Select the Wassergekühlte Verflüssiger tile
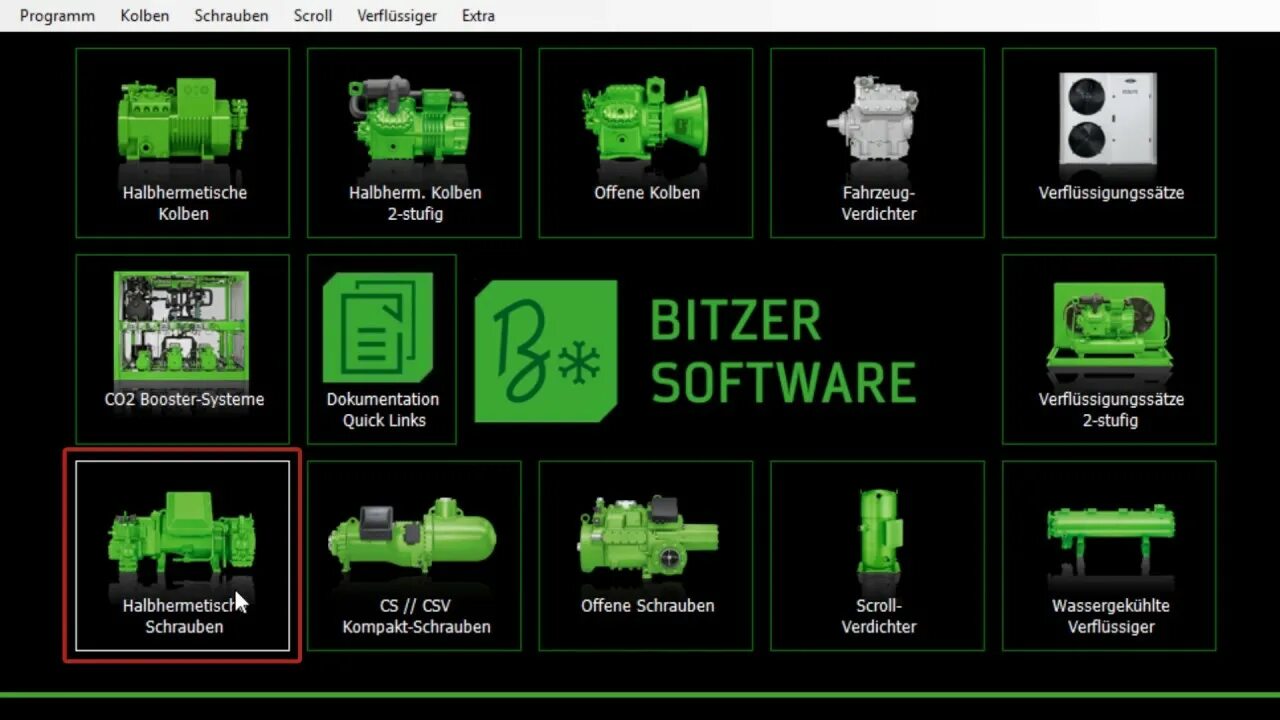The width and height of the screenshot is (1280, 720). [x=1110, y=556]
